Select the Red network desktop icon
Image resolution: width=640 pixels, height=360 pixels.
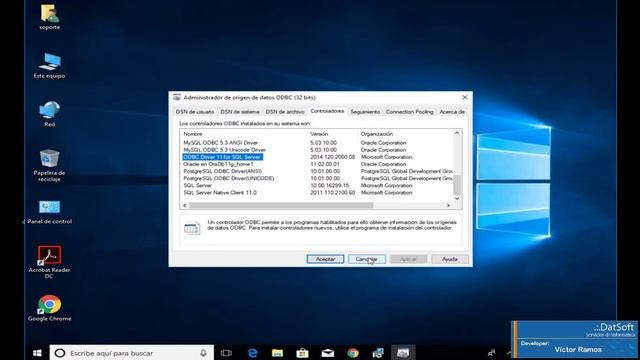point(49,113)
